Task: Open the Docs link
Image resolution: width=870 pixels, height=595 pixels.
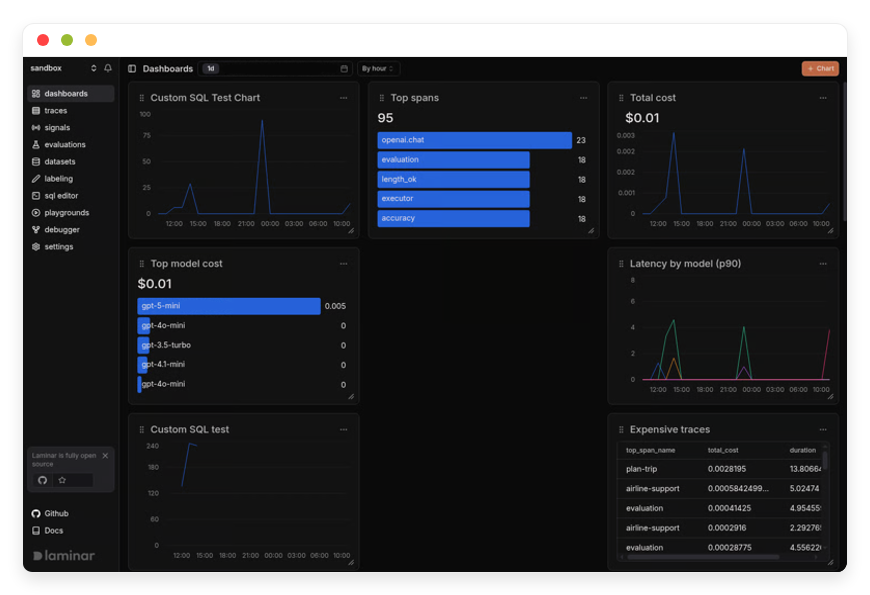Action: 48,531
